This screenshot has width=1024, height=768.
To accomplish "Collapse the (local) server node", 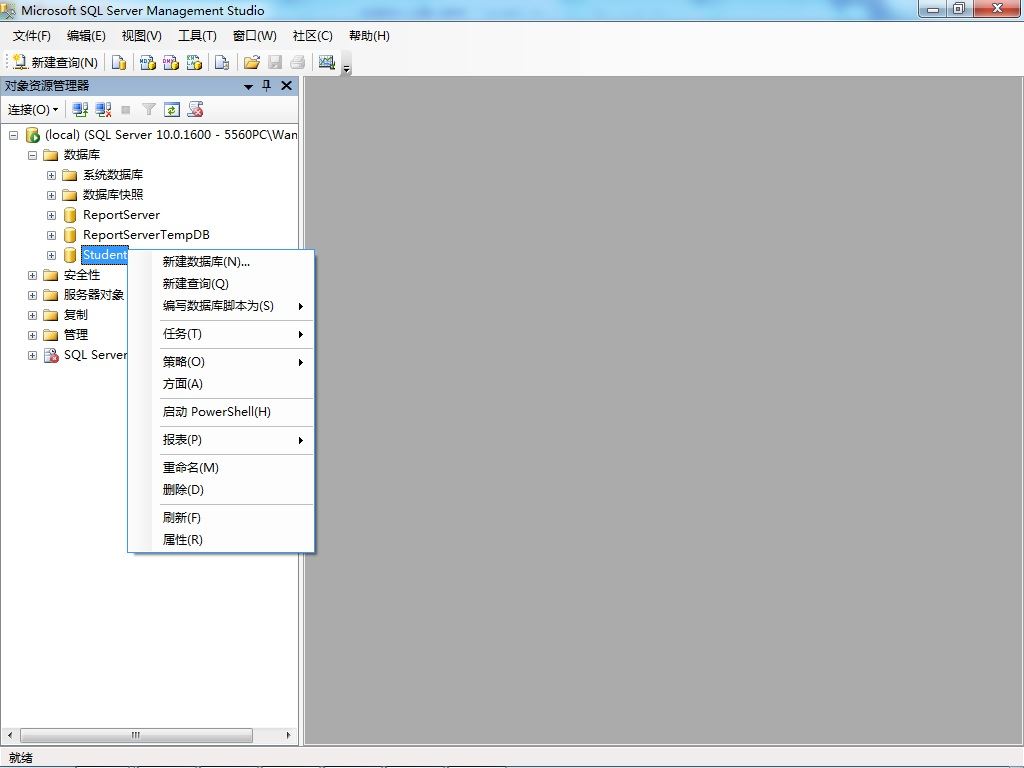I will point(13,135).
